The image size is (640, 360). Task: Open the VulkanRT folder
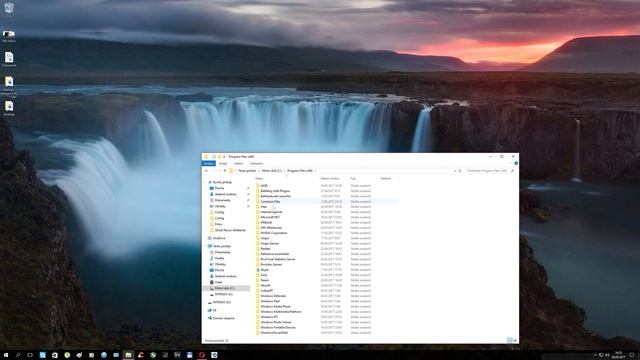click(x=267, y=291)
